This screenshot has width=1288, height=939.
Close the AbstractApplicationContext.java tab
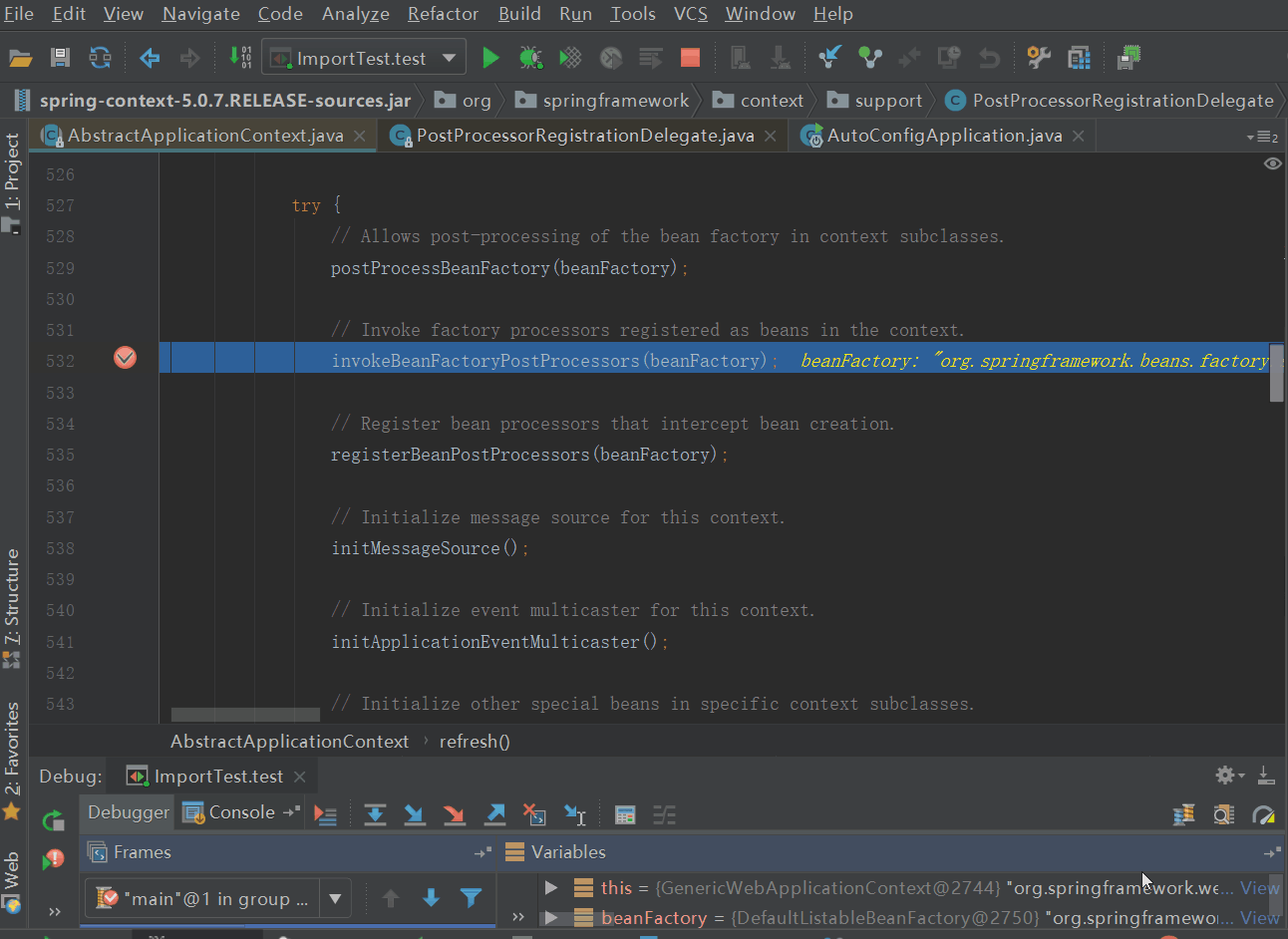click(359, 136)
